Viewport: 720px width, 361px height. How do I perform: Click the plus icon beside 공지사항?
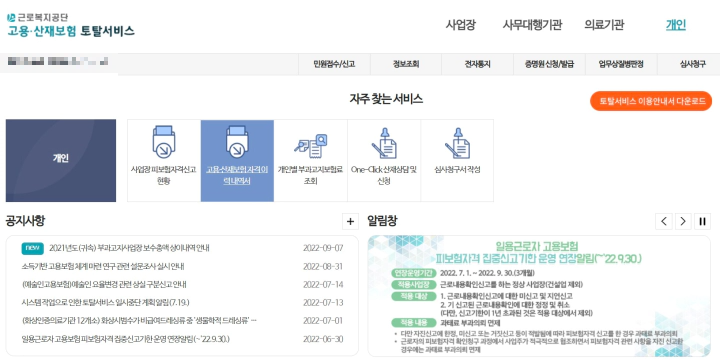(x=350, y=221)
